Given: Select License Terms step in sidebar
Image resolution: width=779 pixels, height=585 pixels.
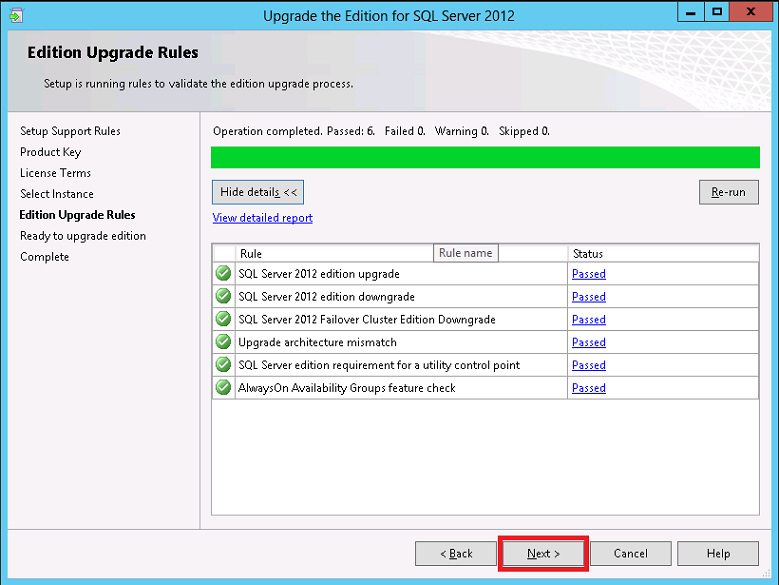Looking at the screenshot, I should coord(55,173).
